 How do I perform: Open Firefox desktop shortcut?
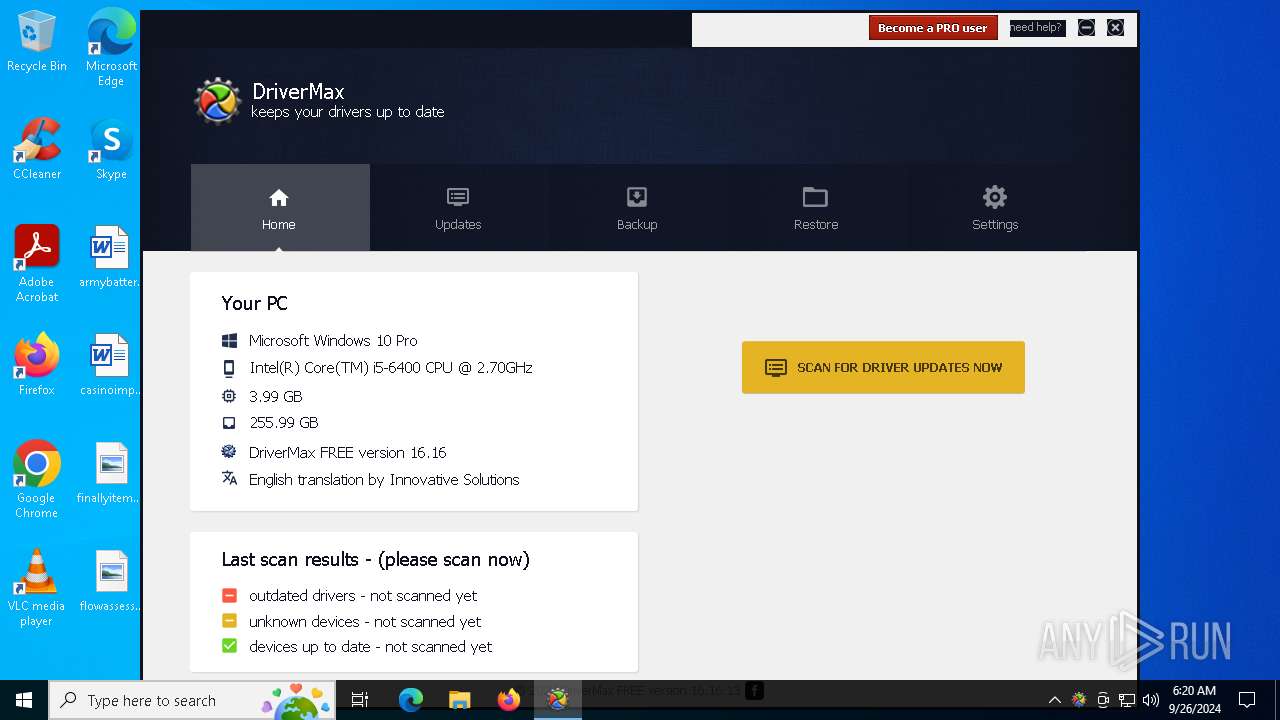coord(37,365)
